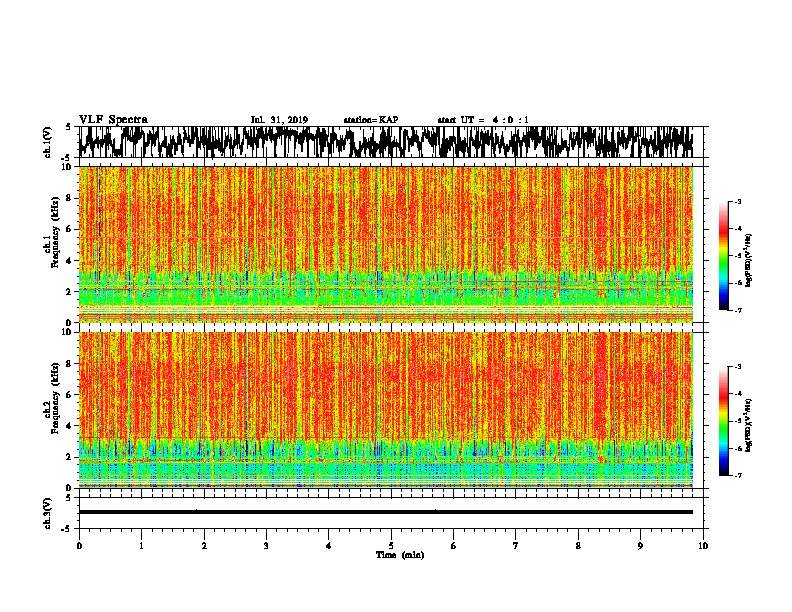Click the 'Time (min)' x-axis label
The width and height of the screenshot is (792, 612).
400,555
